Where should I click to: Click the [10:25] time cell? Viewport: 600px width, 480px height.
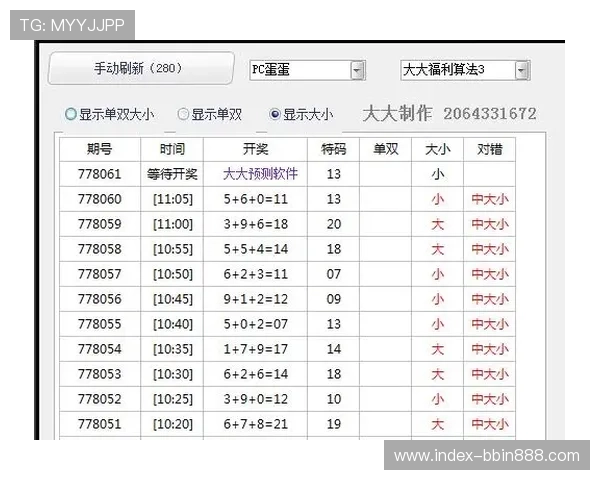click(172, 399)
